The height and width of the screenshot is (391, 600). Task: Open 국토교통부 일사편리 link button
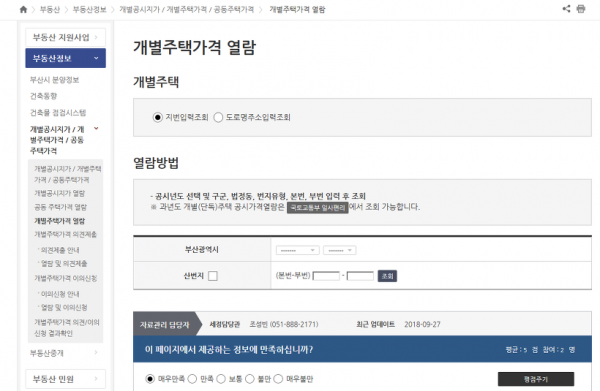[318, 208]
